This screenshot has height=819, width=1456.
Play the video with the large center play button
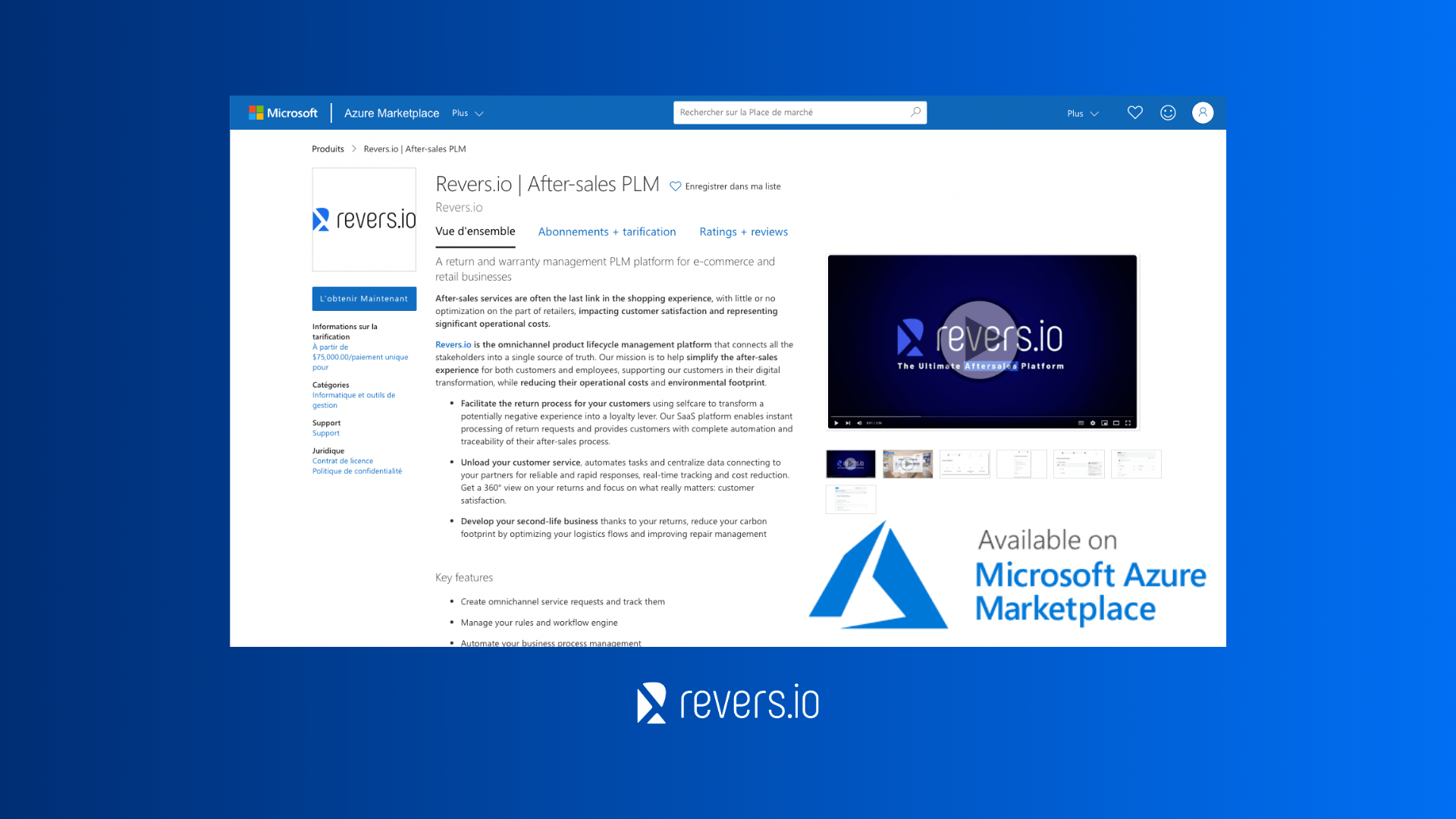click(979, 340)
